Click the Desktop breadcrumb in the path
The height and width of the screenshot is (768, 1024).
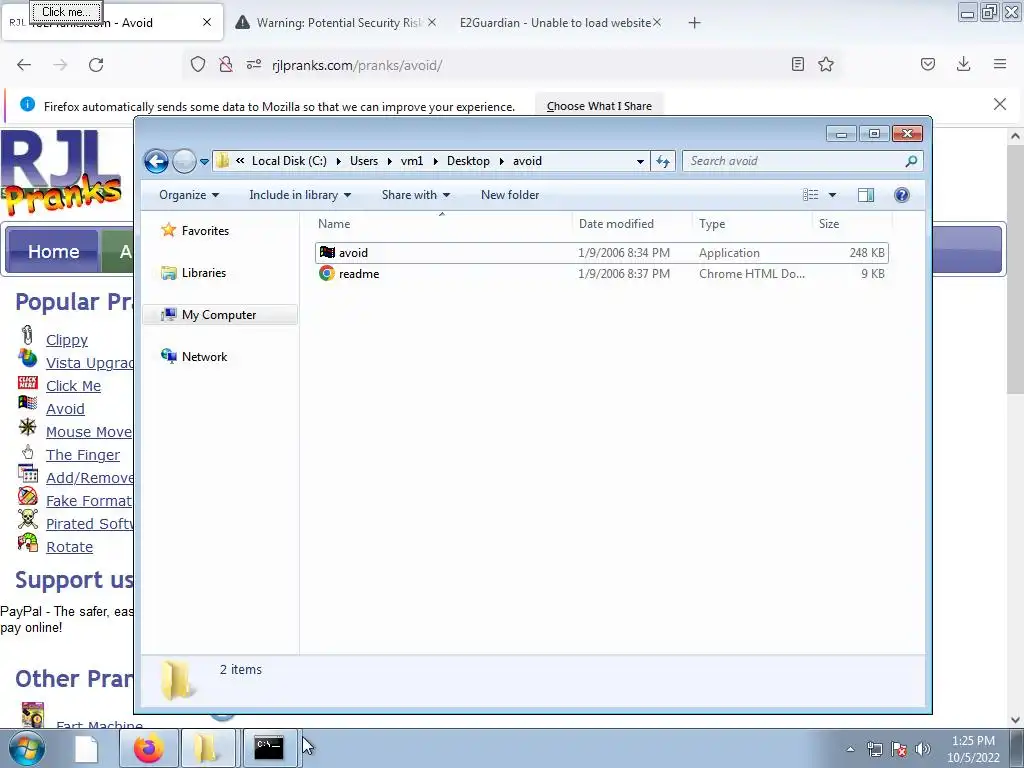click(468, 161)
